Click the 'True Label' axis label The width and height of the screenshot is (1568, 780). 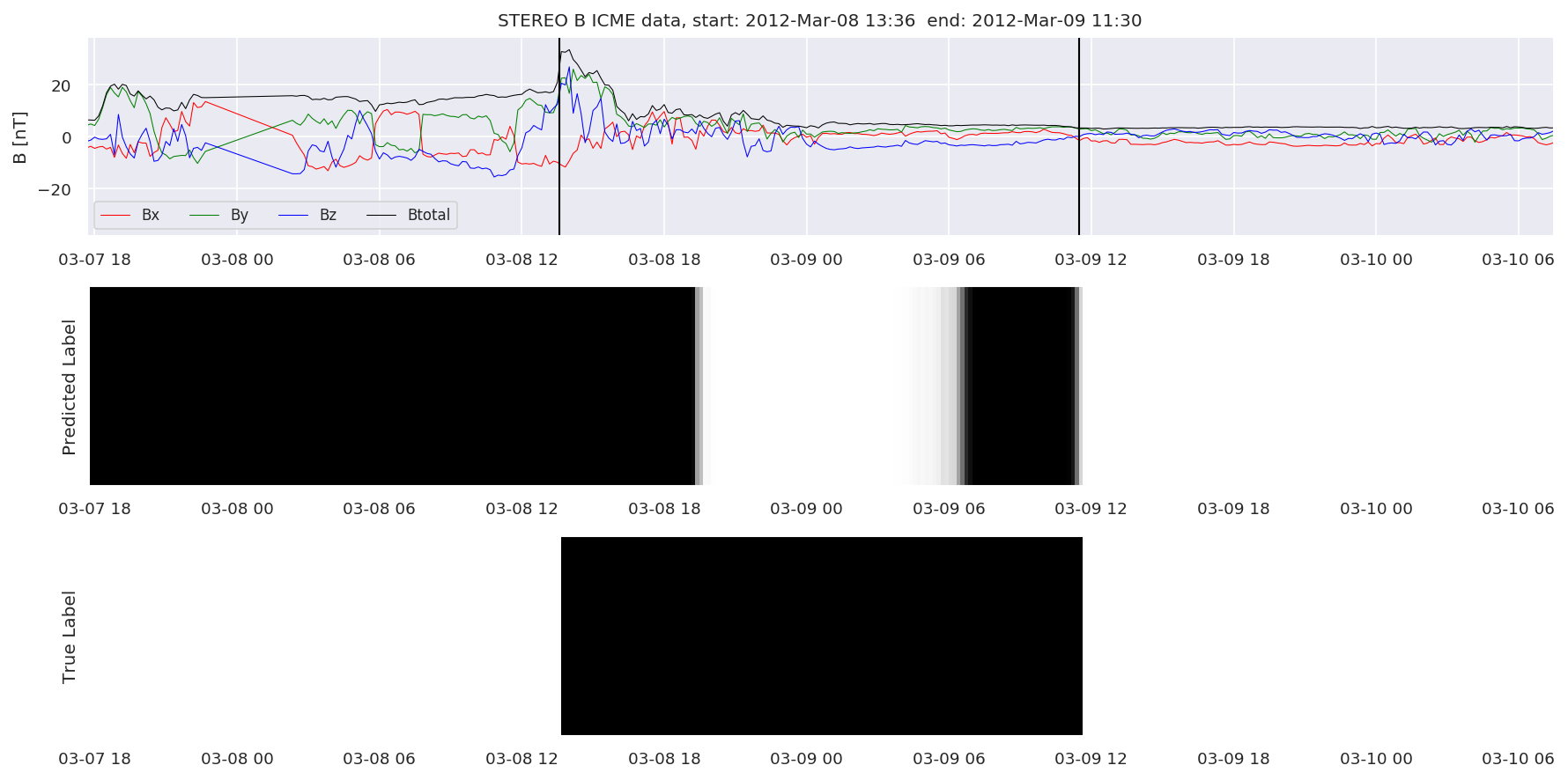click(x=70, y=637)
